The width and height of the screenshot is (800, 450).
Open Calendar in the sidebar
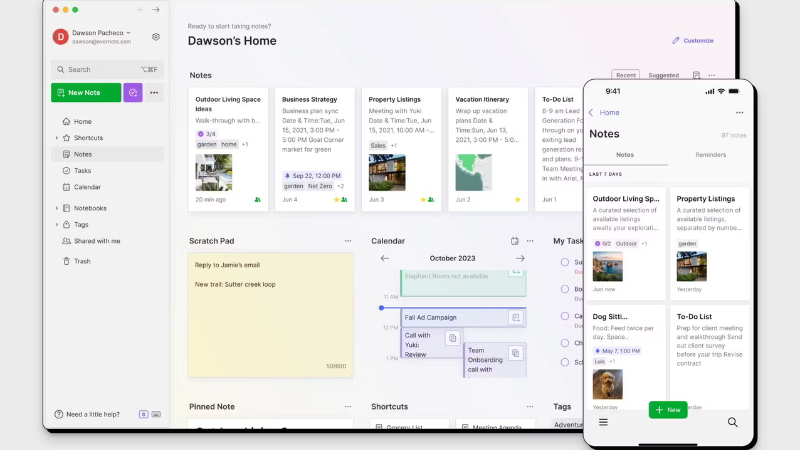tap(107, 187)
